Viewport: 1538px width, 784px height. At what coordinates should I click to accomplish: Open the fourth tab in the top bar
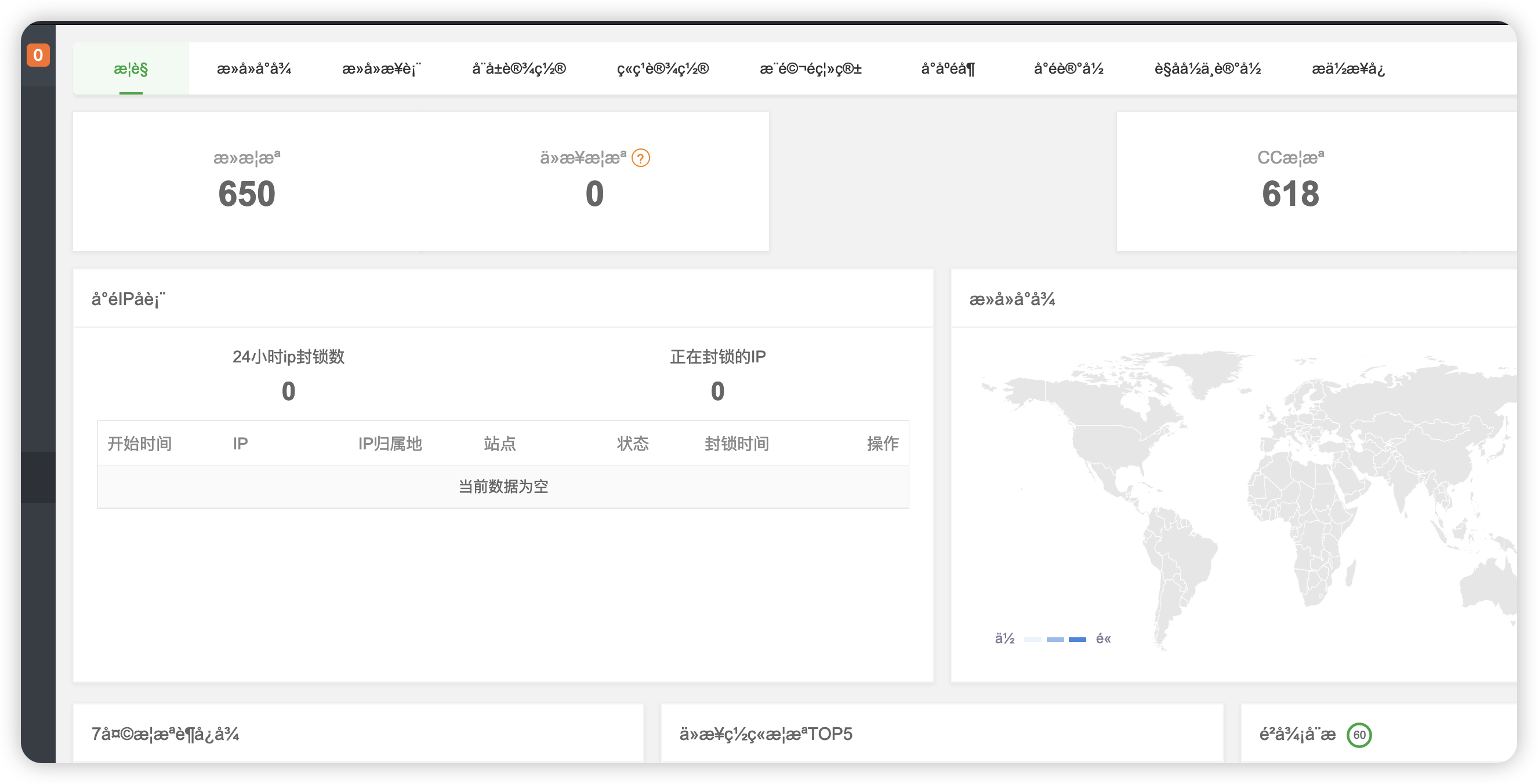(x=519, y=68)
